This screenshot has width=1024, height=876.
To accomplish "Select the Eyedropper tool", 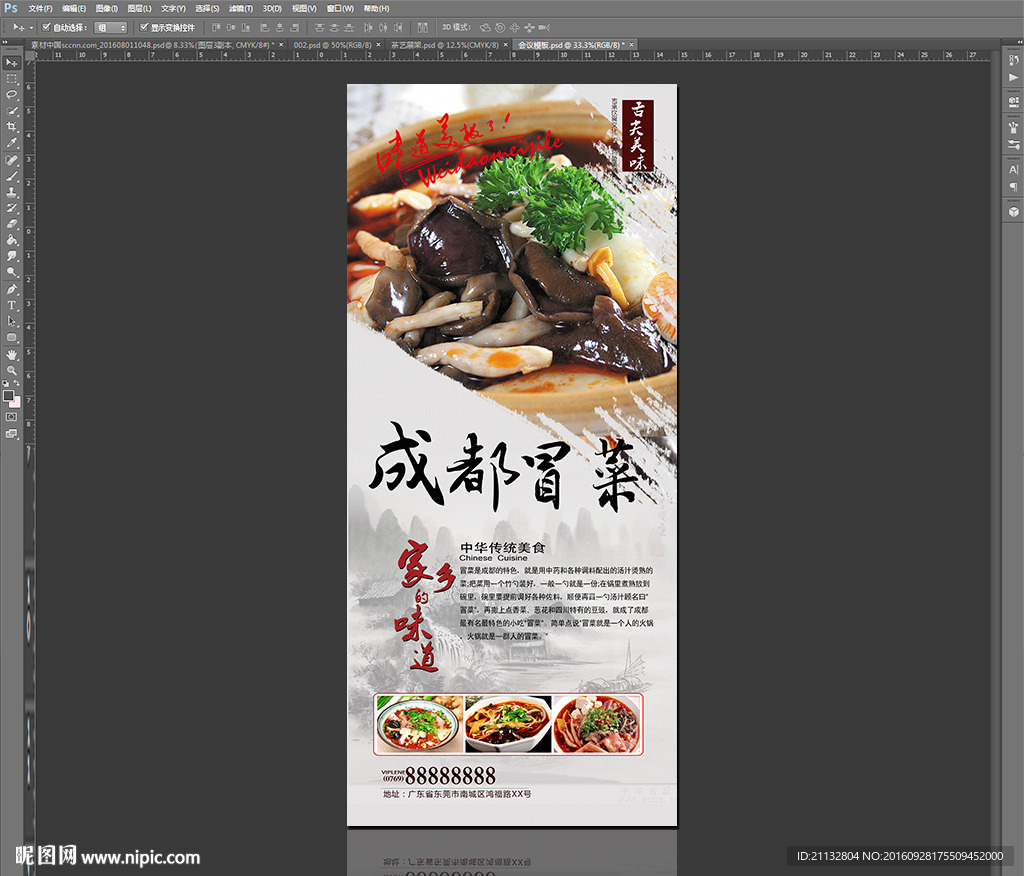I will click(x=12, y=143).
